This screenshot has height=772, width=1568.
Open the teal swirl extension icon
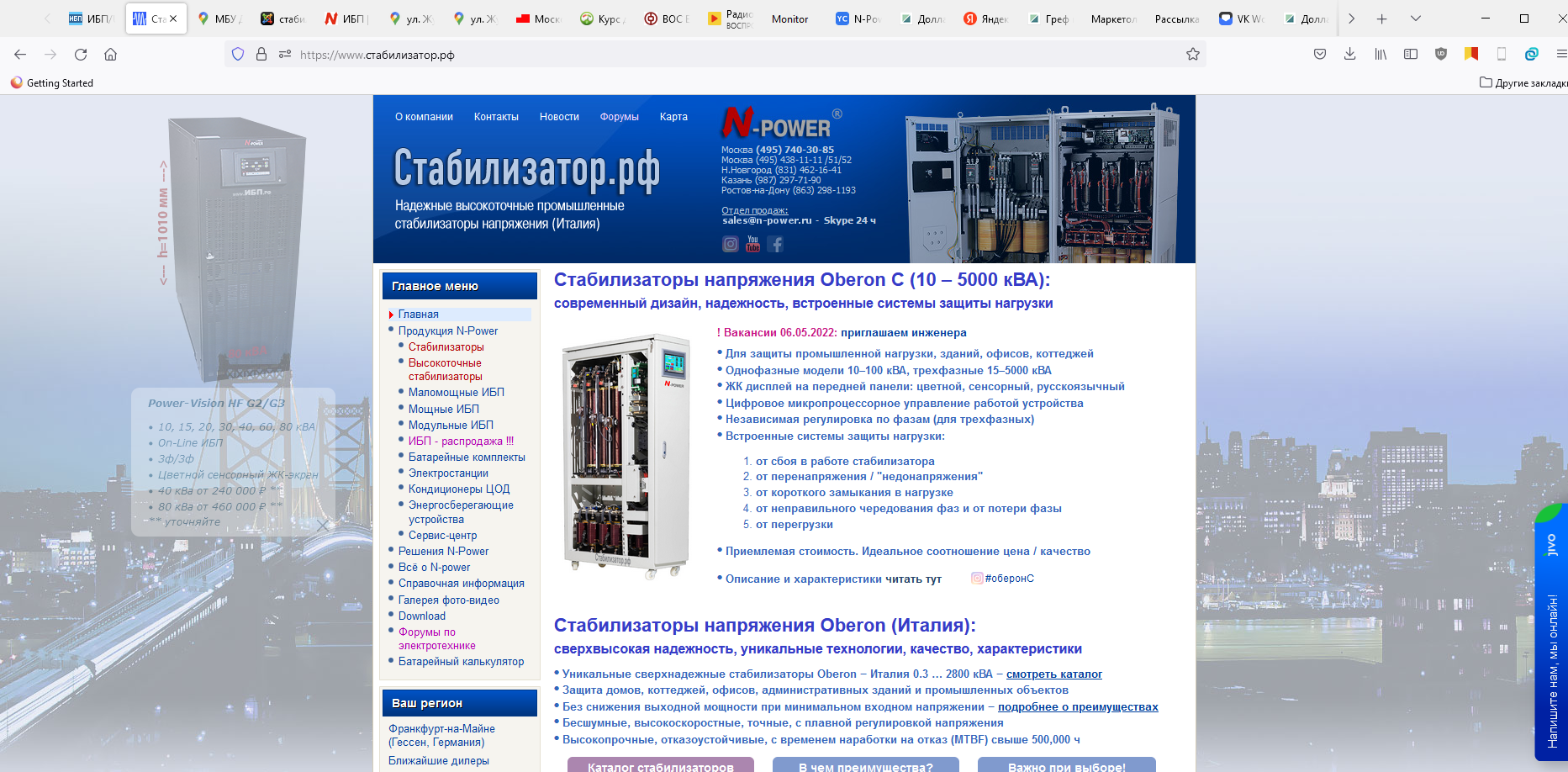1531,55
